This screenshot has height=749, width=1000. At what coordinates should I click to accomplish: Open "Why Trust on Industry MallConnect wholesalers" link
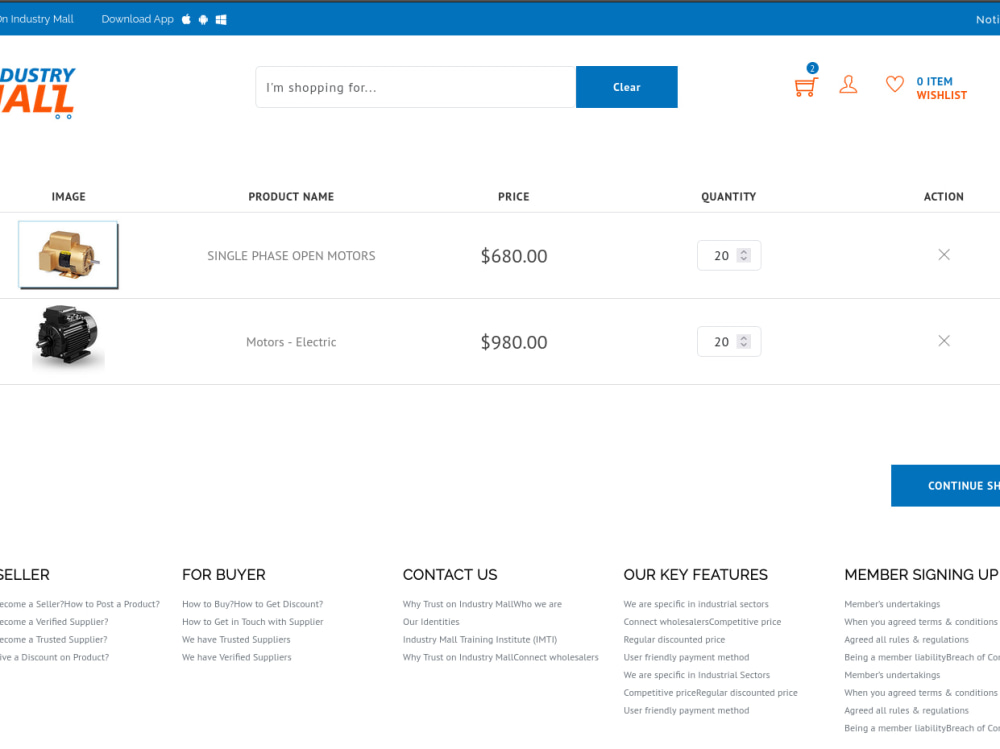click(x=501, y=657)
